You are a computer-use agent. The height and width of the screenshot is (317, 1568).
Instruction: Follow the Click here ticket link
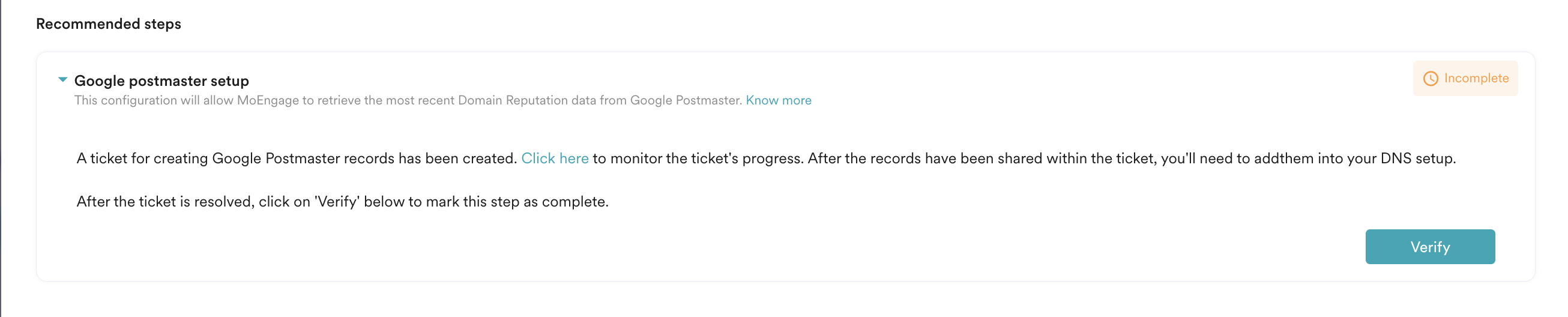point(555,158)
